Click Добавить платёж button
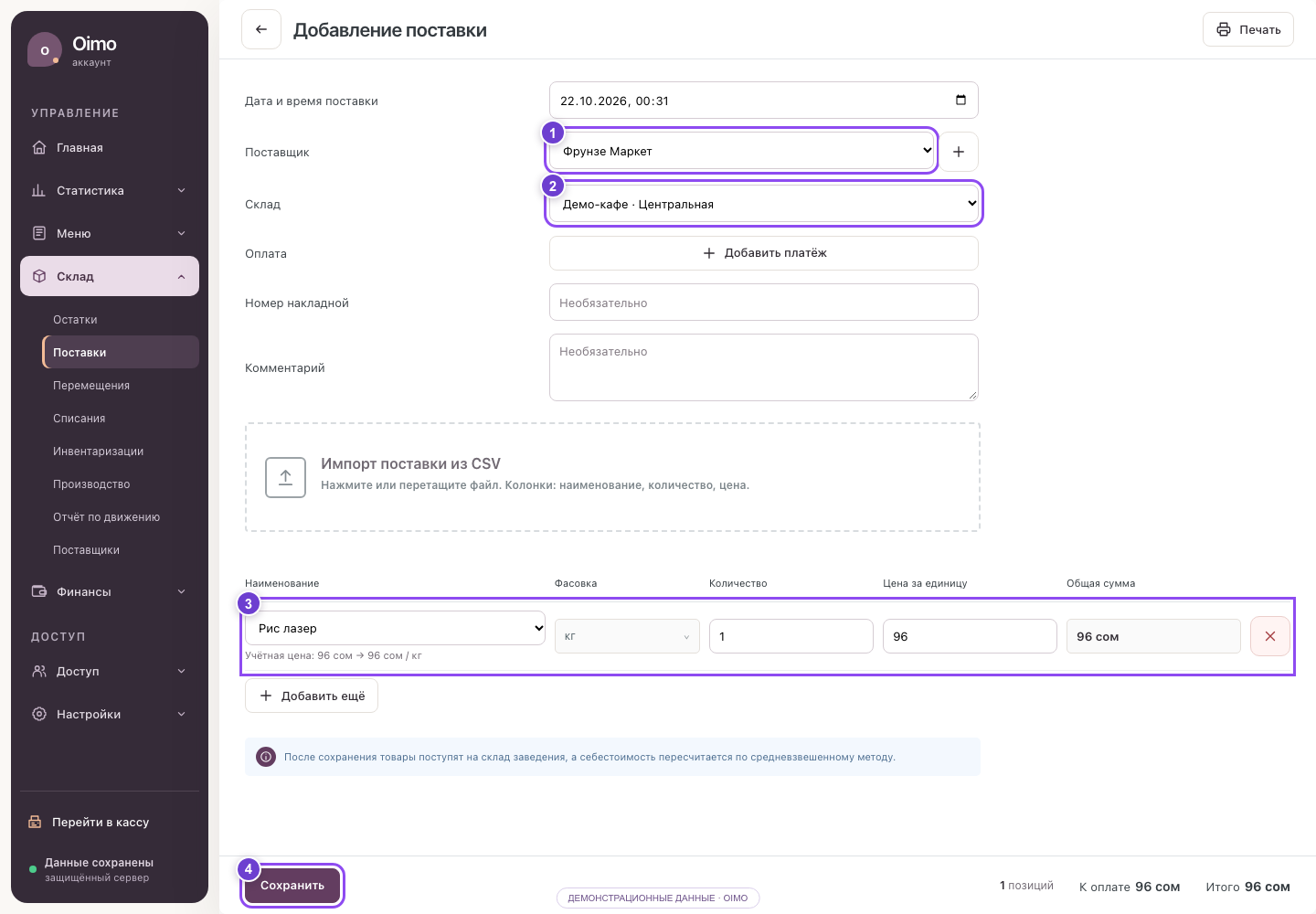The image size is (1316, 914). click(764, 253)
